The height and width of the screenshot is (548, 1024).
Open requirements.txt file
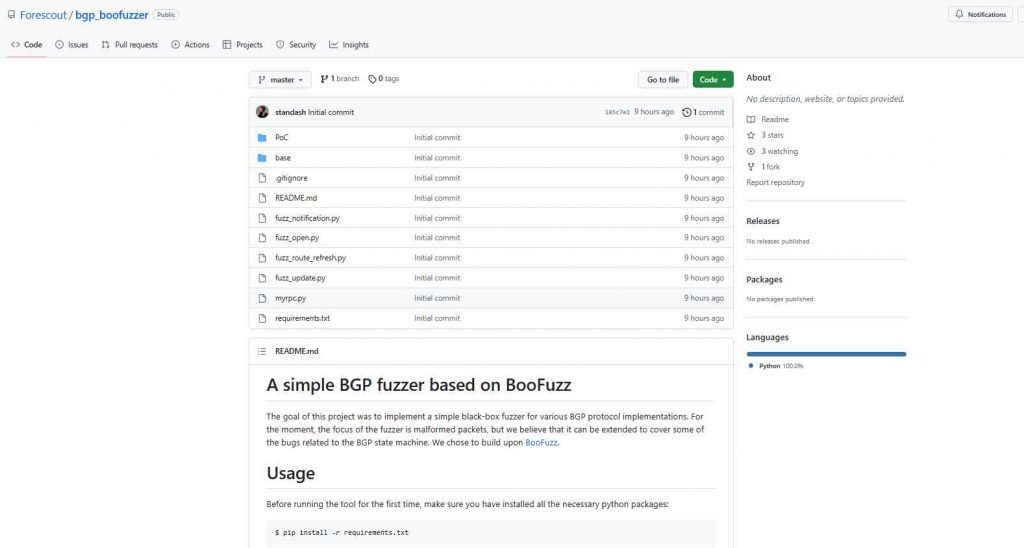(302, 319)
